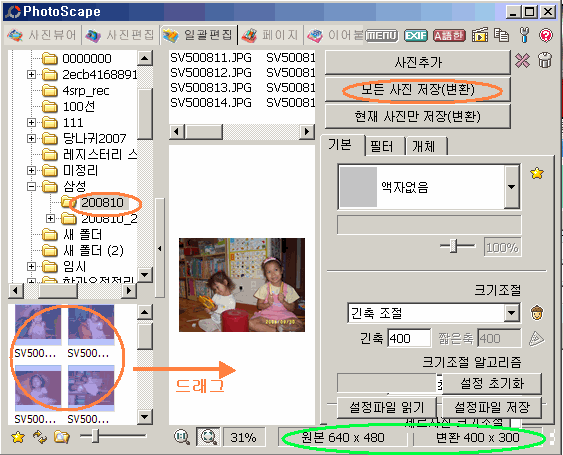Select the 일괄편집 tab
The height and width of the screenshot is (455, 563).
[198, 35]
